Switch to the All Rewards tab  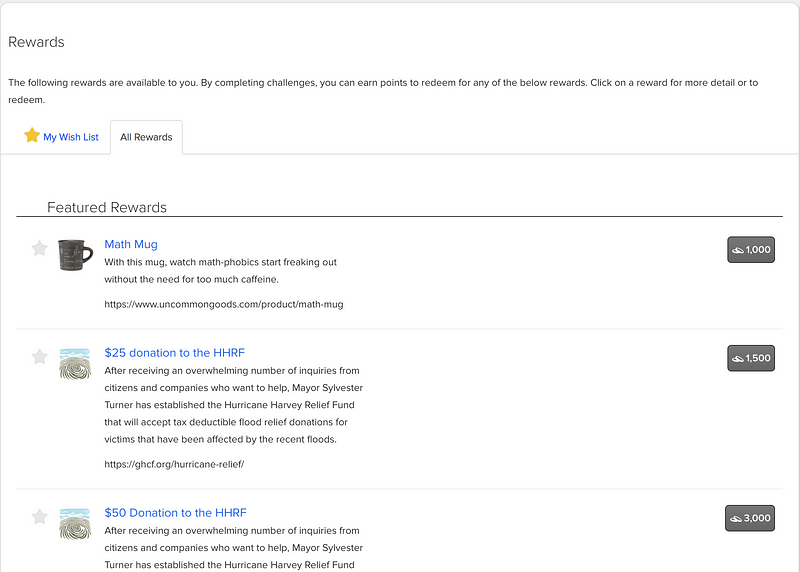tap(146, 137)
